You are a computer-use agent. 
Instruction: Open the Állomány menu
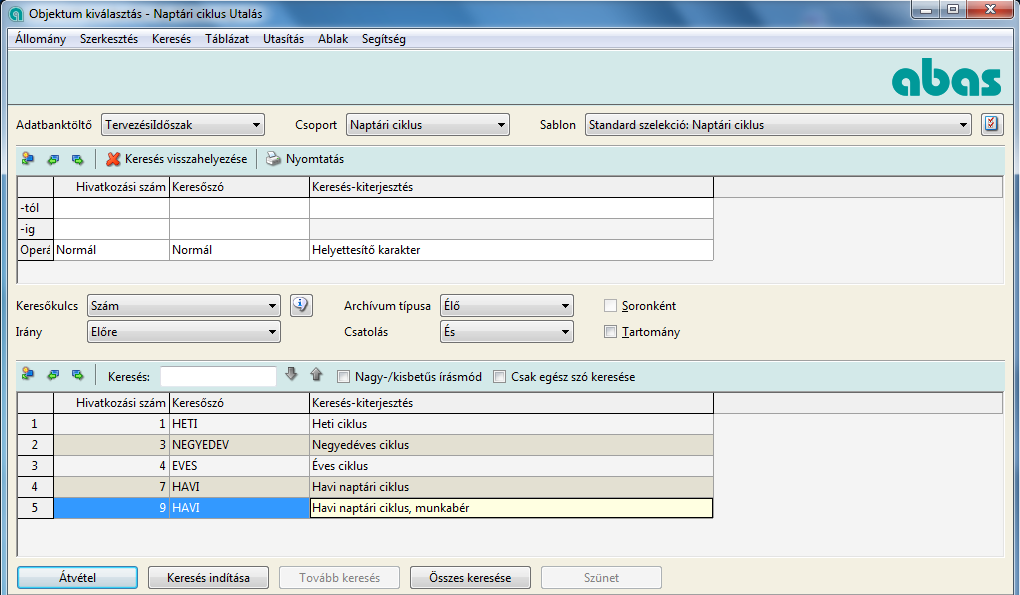coord(40,39)
